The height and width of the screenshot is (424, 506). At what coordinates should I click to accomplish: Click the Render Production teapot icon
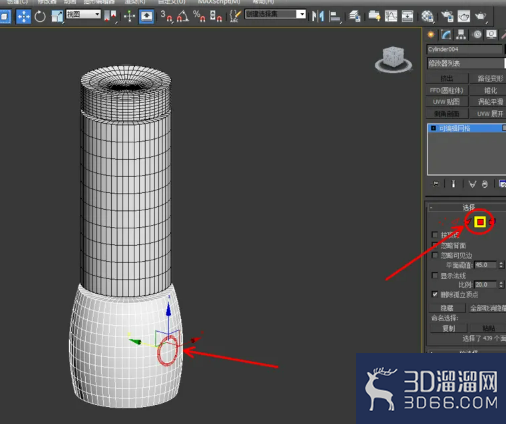coord(480,16)
